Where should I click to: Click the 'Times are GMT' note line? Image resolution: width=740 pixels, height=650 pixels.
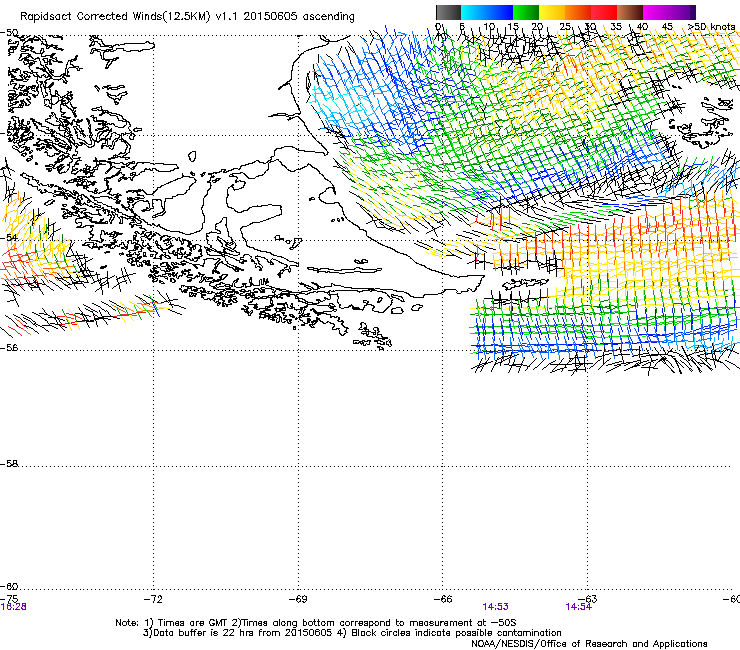pos(316,623)
